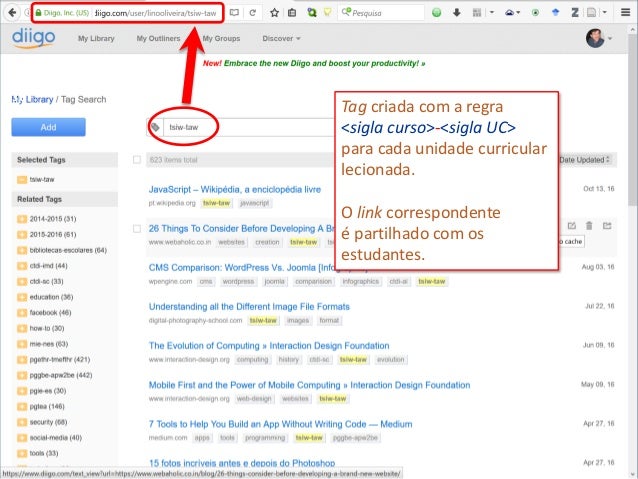
Task: Click the cloud toolbar icon
Action: point(509,13)
